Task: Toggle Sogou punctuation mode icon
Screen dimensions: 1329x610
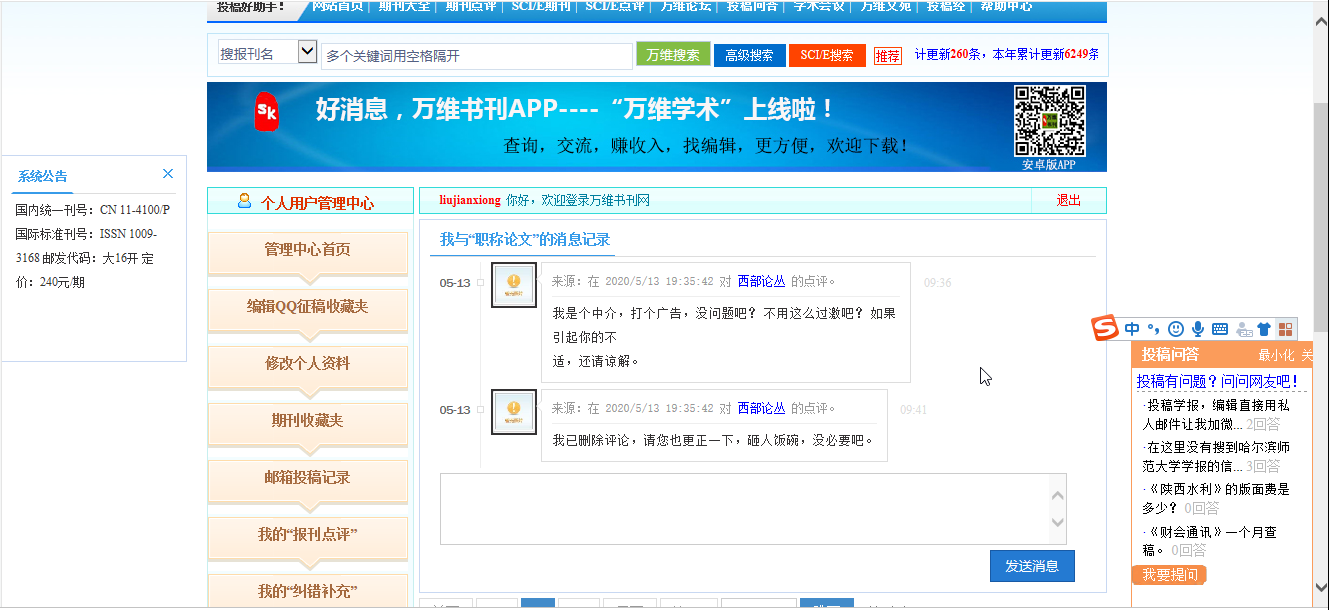Action: [1153, 328]
